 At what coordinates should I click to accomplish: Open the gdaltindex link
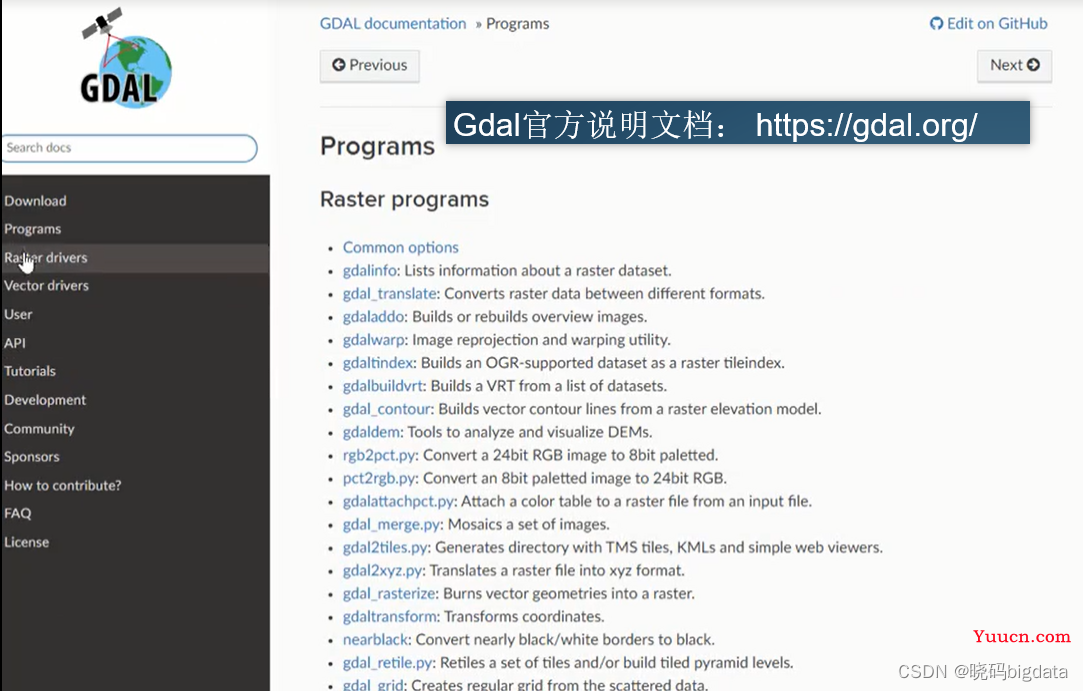pos(378,363)
